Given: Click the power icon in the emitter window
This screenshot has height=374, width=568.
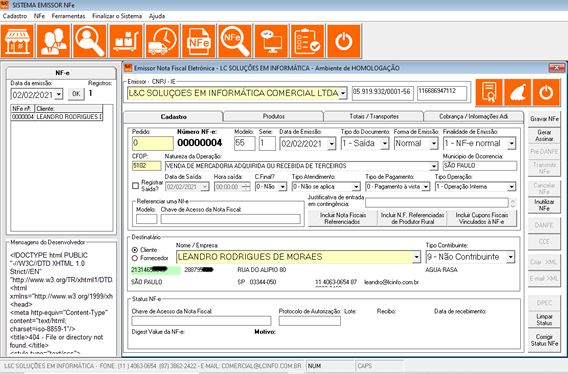Looking at the screenshot, I should pos(546,92).
